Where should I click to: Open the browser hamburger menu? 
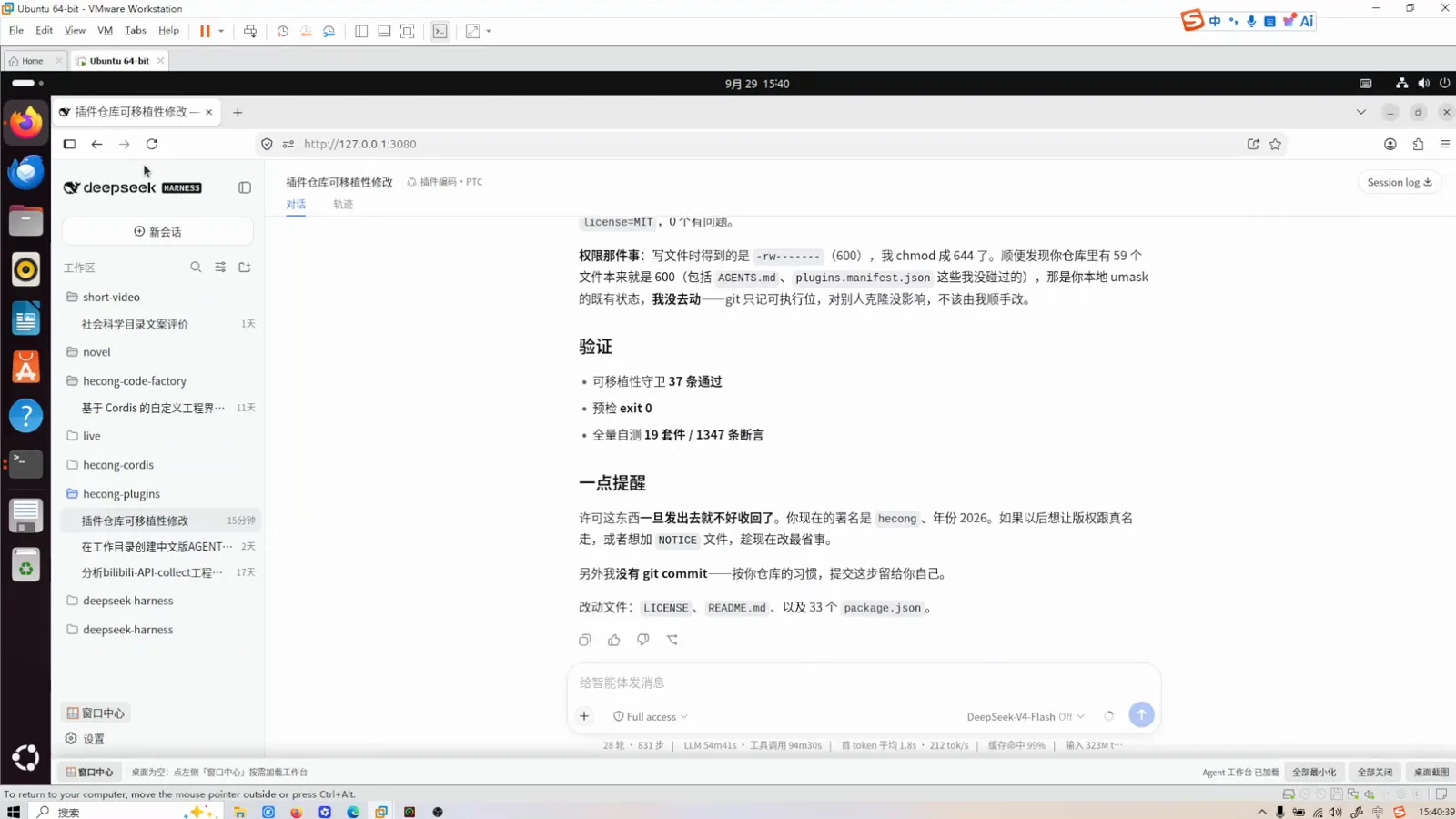[1445, 144]
